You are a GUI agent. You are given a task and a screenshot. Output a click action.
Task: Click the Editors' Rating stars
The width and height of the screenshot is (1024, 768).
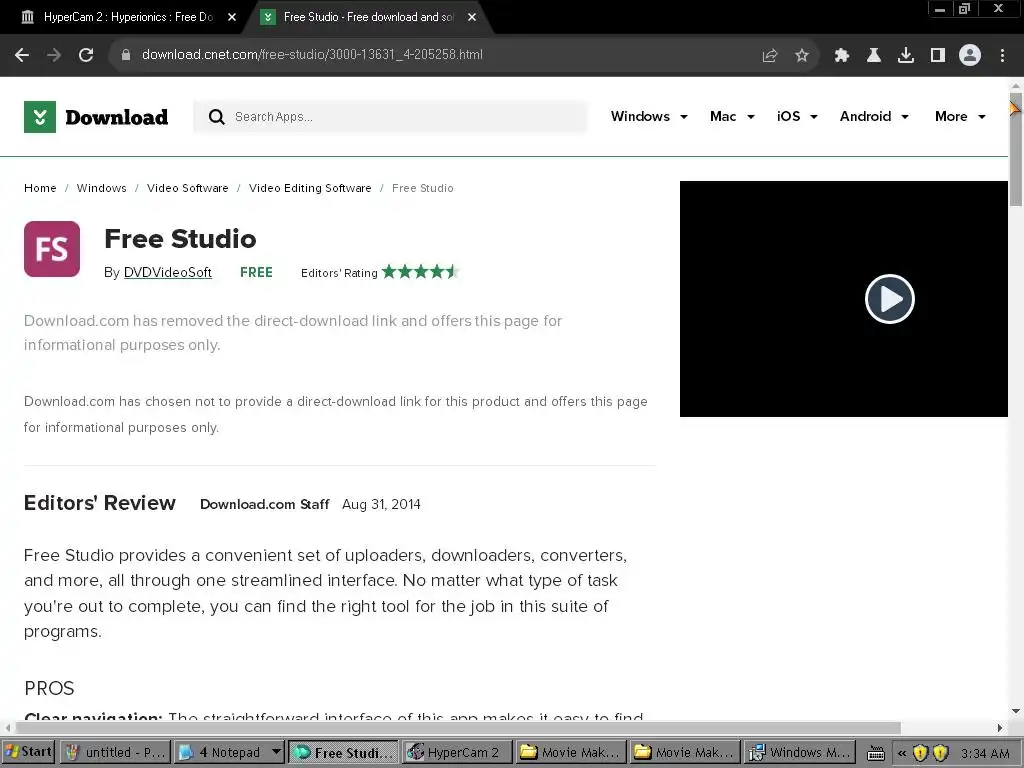click(421, 272)
